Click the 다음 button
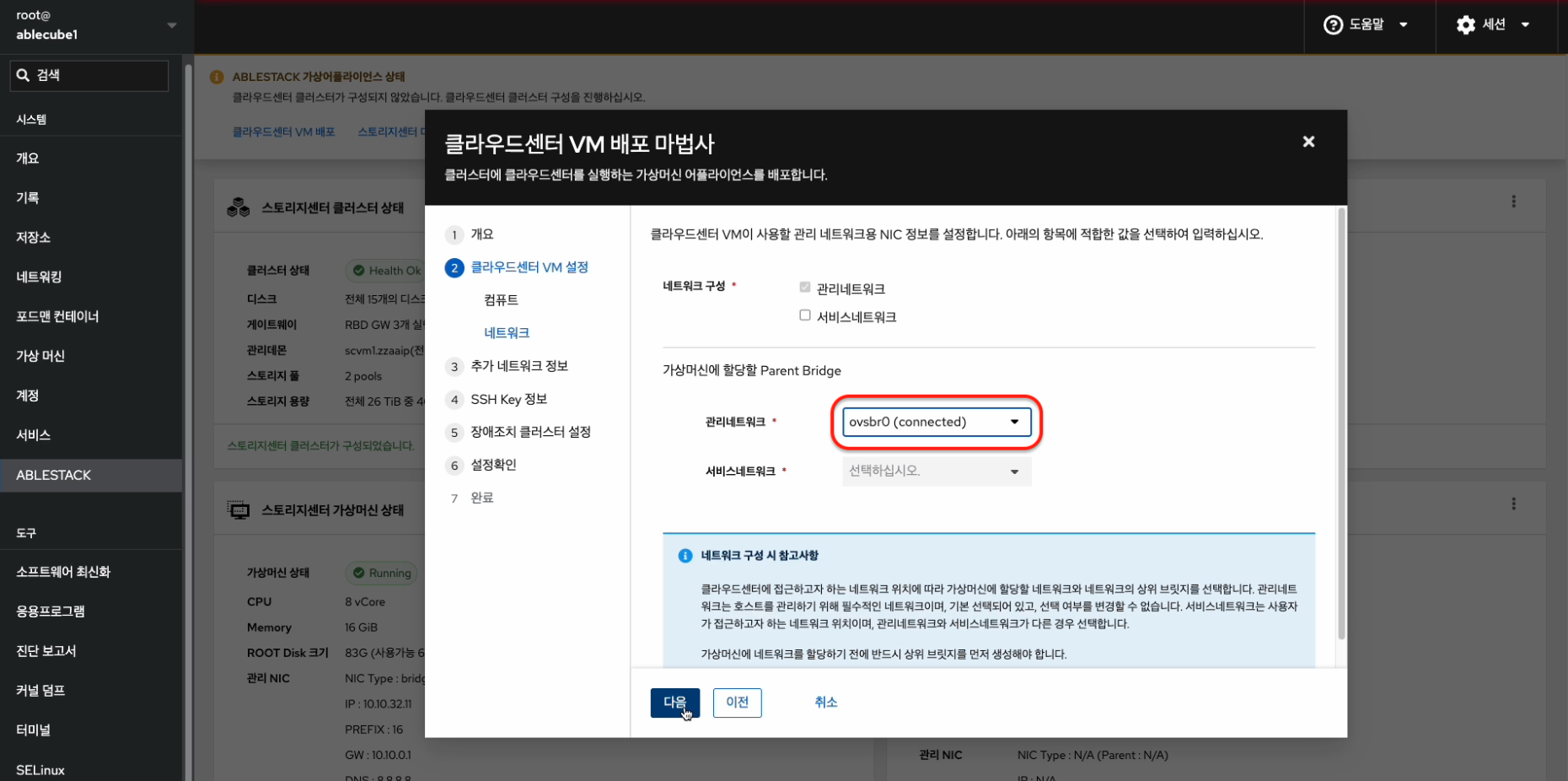Image resolution: width=1568 pixels, height=781 pixels. point(674,703)
